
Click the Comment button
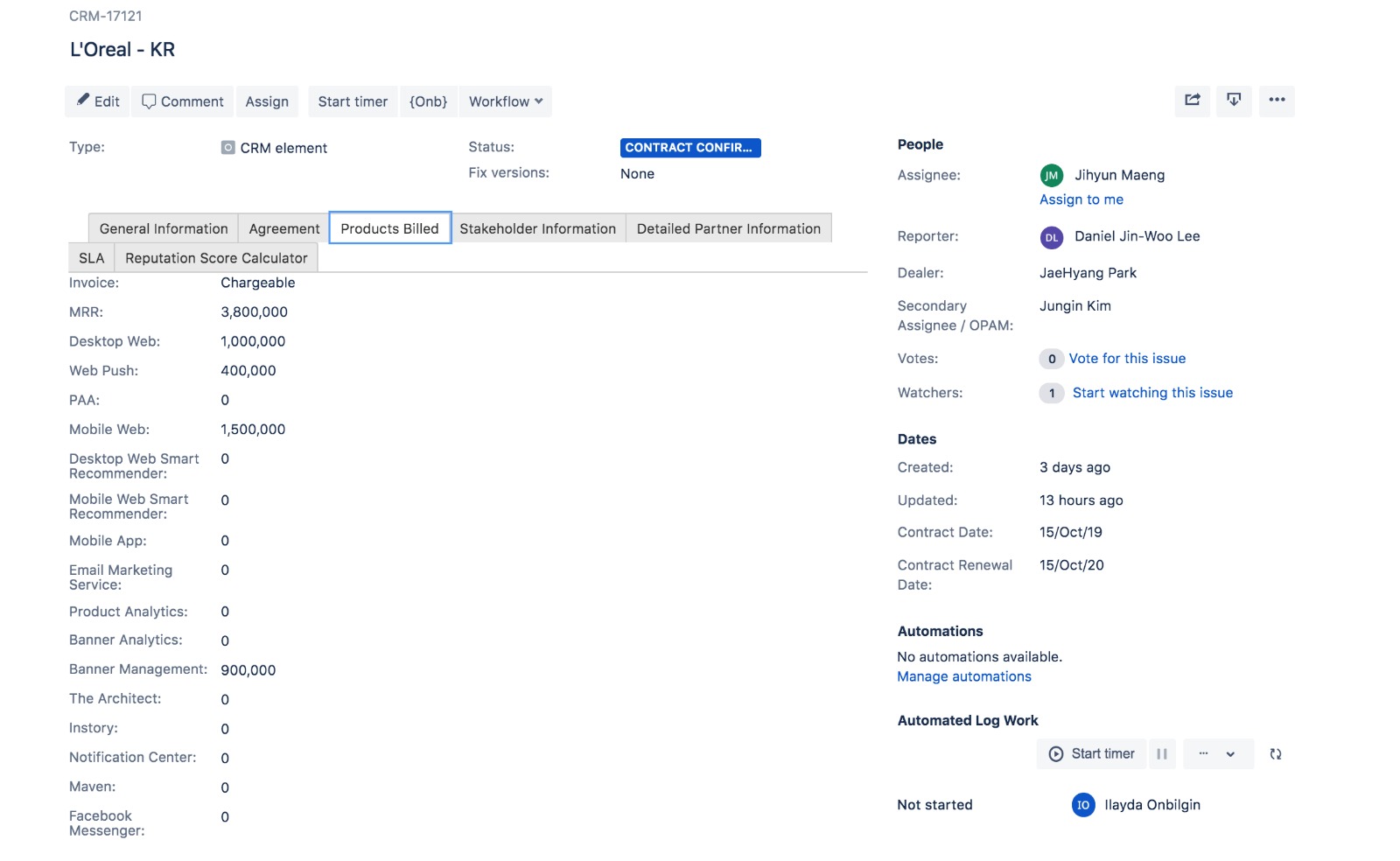pyautogui.click(x=183, y=101)
